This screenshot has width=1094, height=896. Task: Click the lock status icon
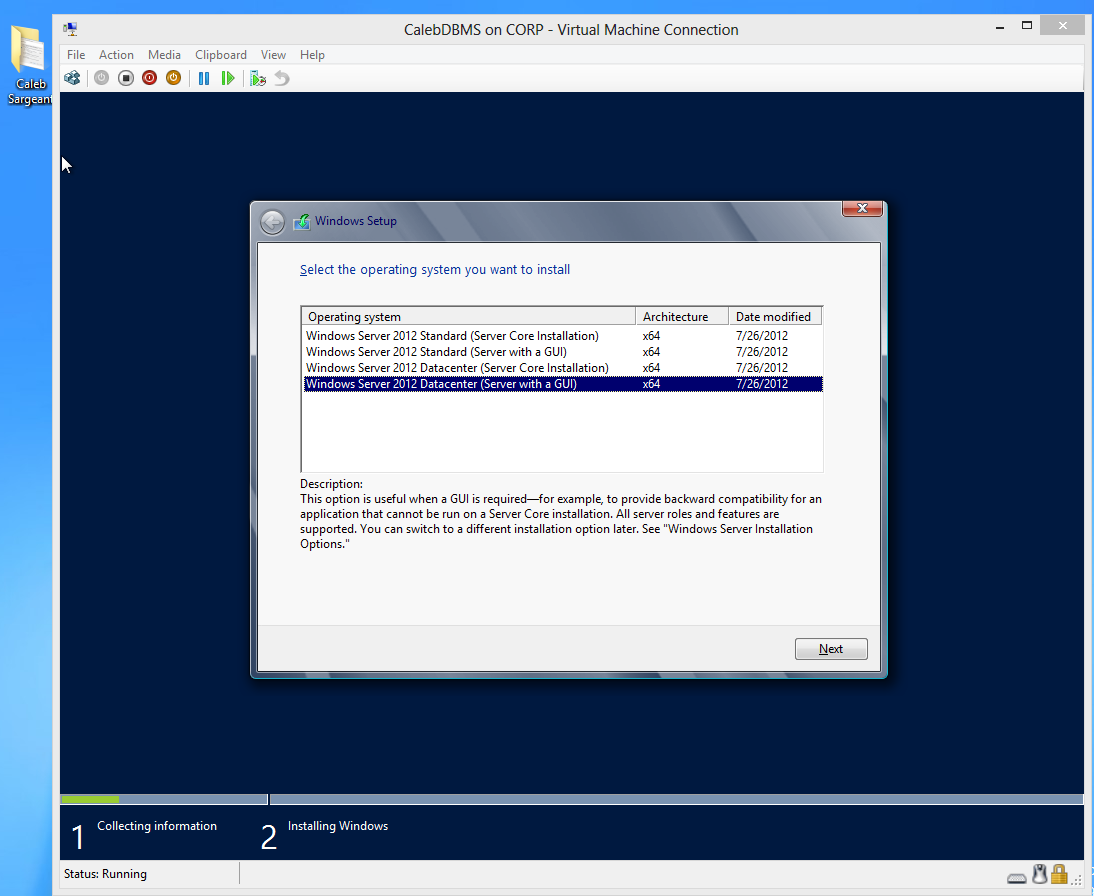[x=1059, y=874]
